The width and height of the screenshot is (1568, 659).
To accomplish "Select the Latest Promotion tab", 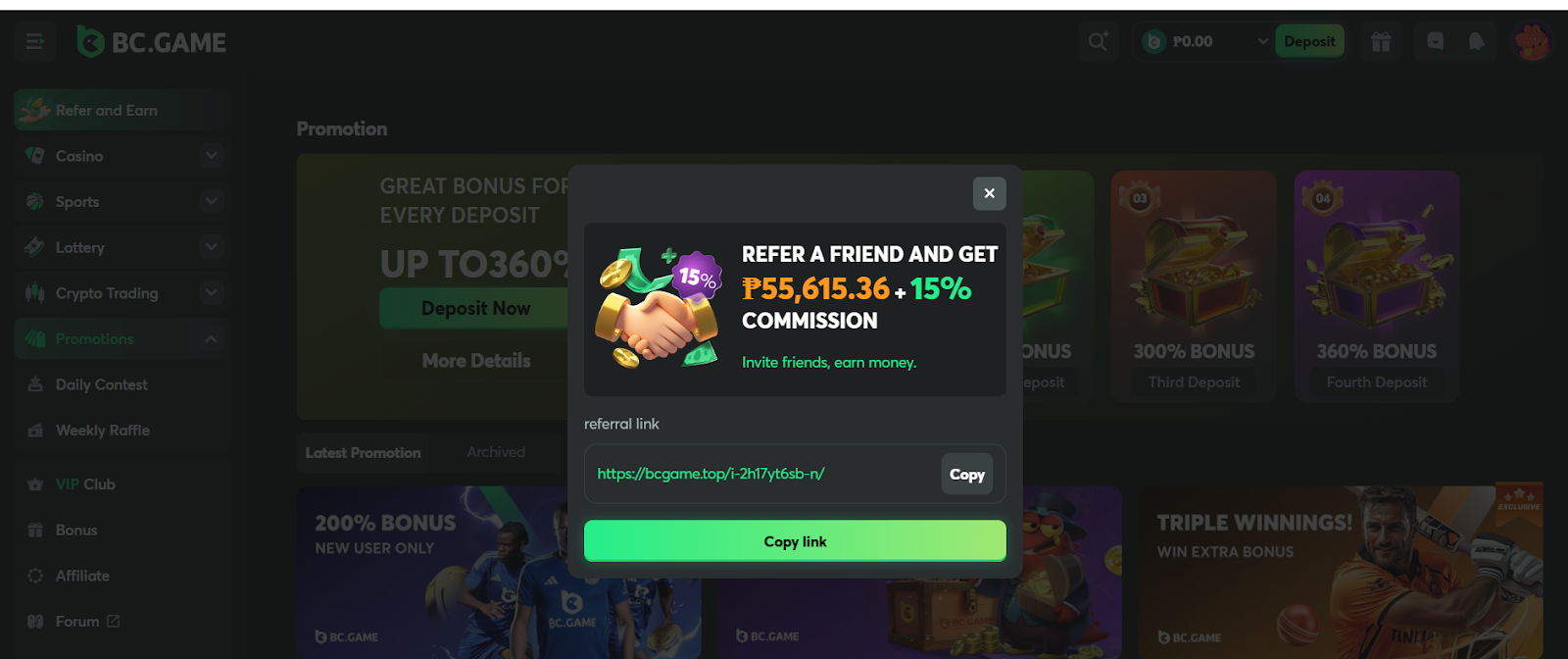I will pos(363,452).
